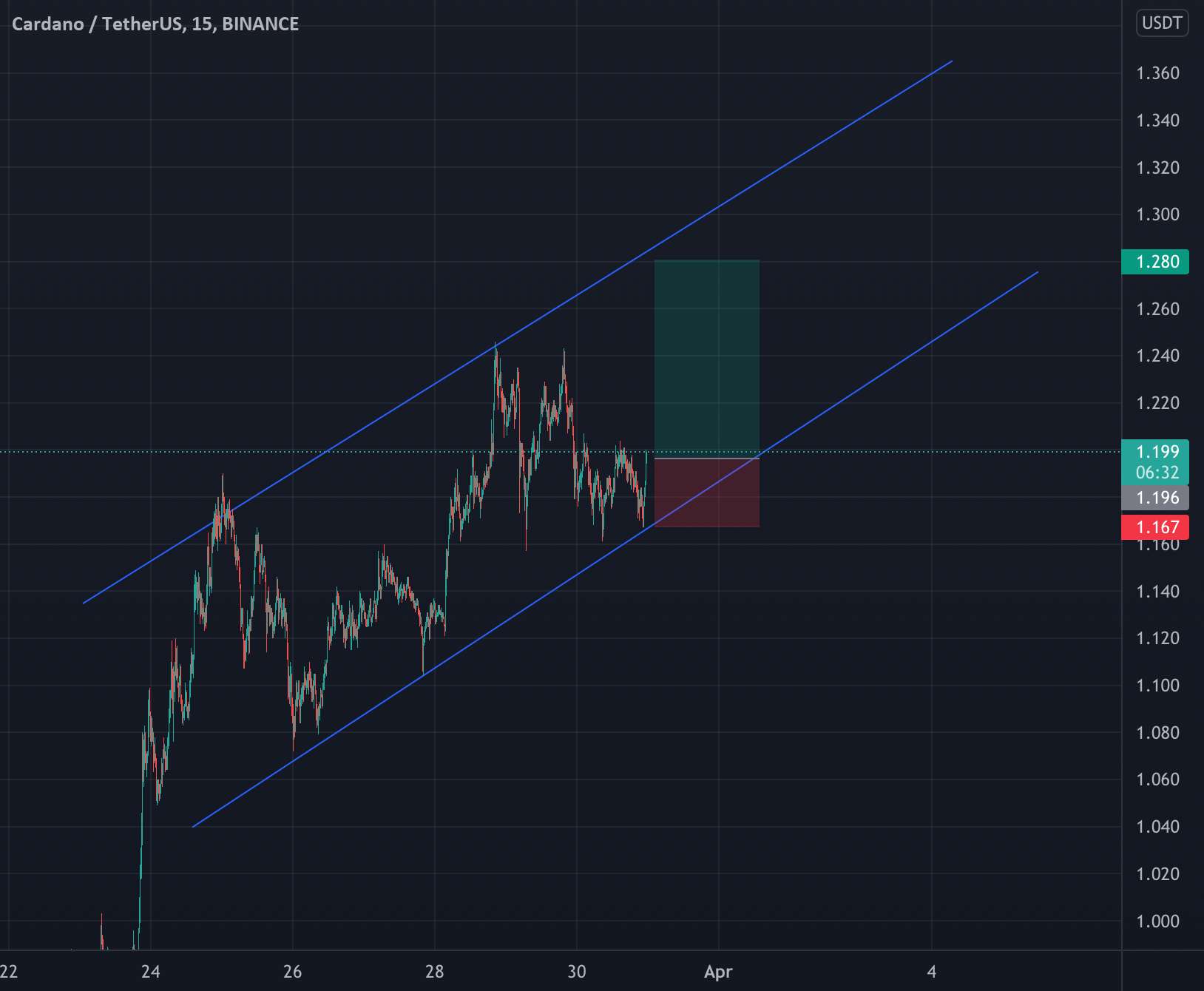
Task: Click the 1.340 price axis label
Action: pyautogui.click(x=1157, y=121)
